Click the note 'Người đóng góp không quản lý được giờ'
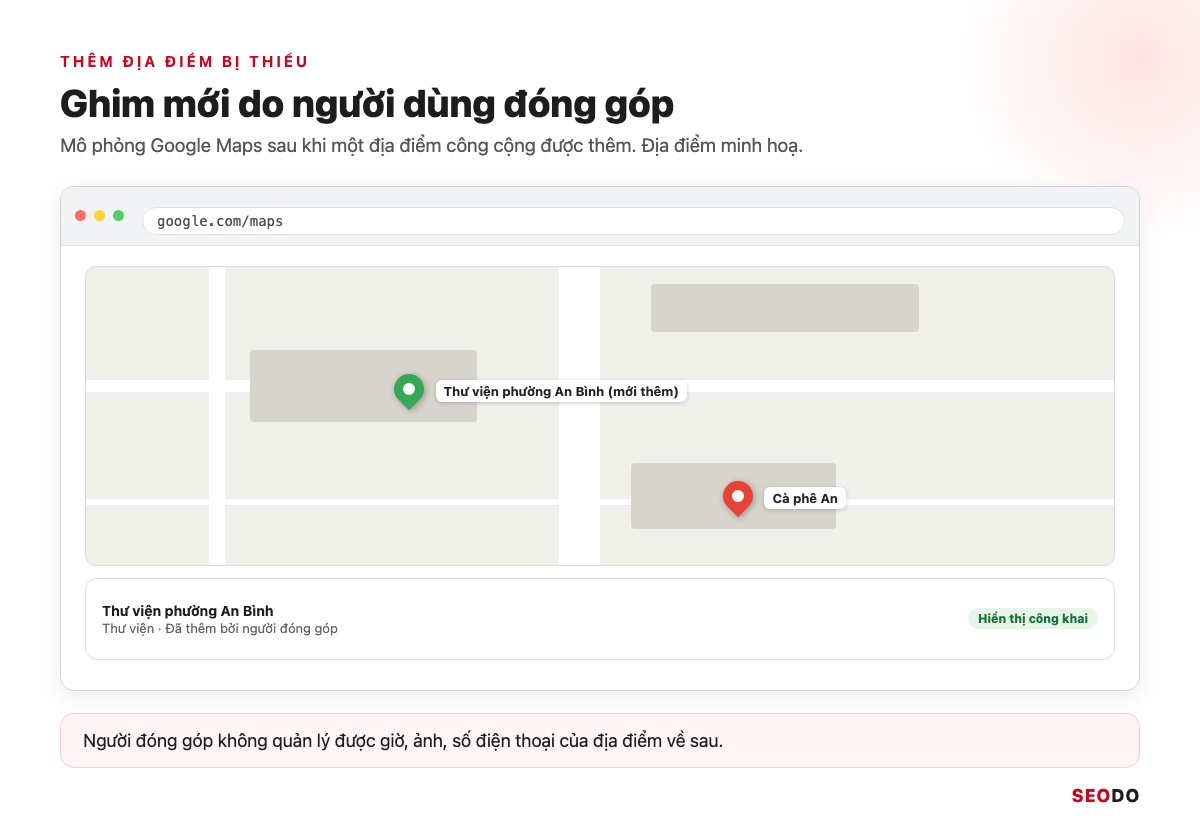Screen dimensions: 1200x828 click(x=600, y=741)
